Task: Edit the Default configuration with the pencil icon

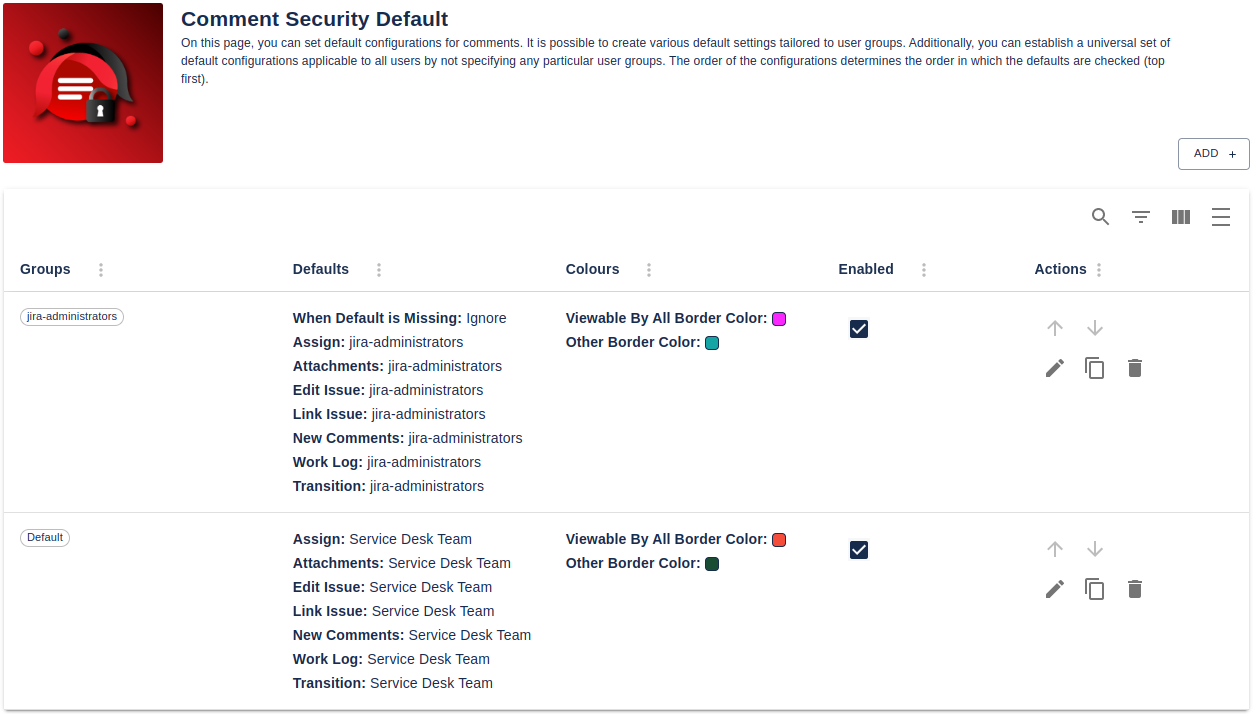Action: click(x=1054, y=589)
